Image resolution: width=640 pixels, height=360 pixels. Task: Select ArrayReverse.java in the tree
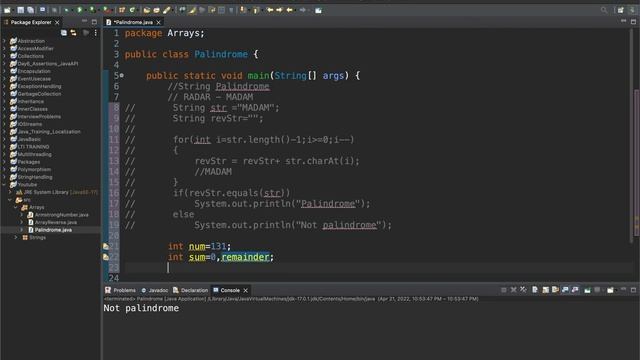pyautogui.click(x=56, y=222)
